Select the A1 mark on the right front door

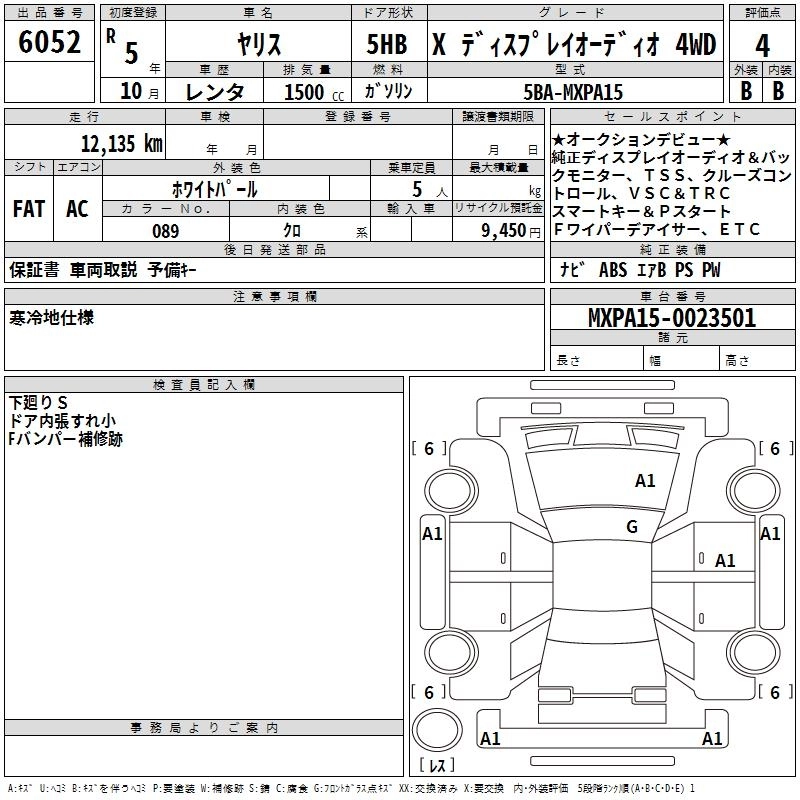(x=724, y=561)
